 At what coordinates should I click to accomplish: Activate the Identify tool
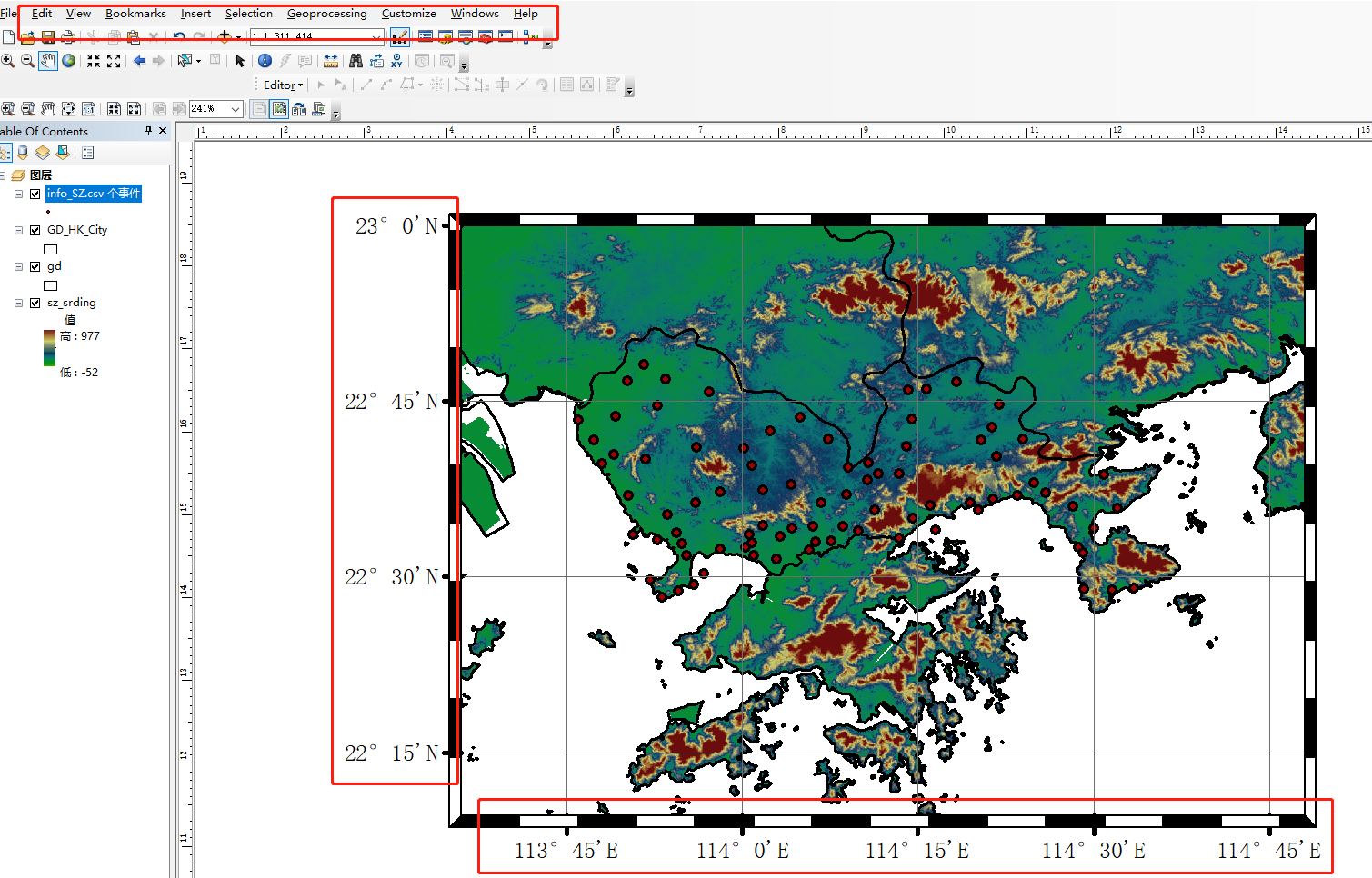(265, 61)
